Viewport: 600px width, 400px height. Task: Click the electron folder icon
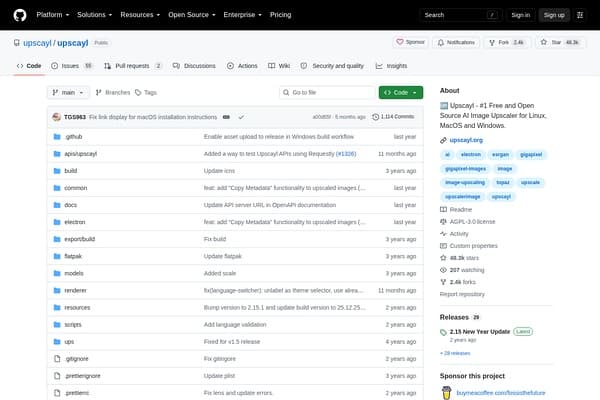tap(57, 222)
